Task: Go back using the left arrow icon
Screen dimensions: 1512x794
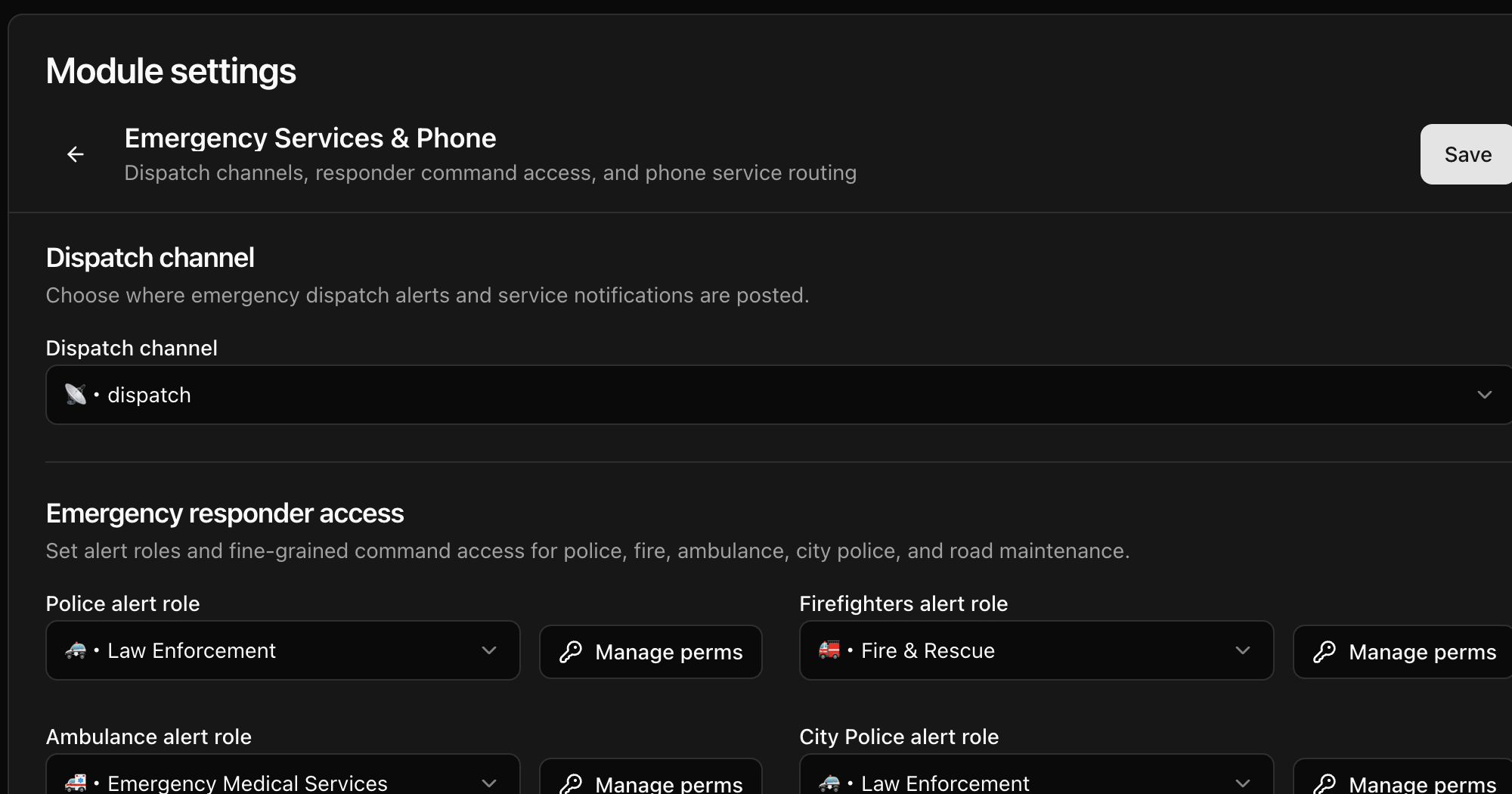Action: [x=76, y=154]
